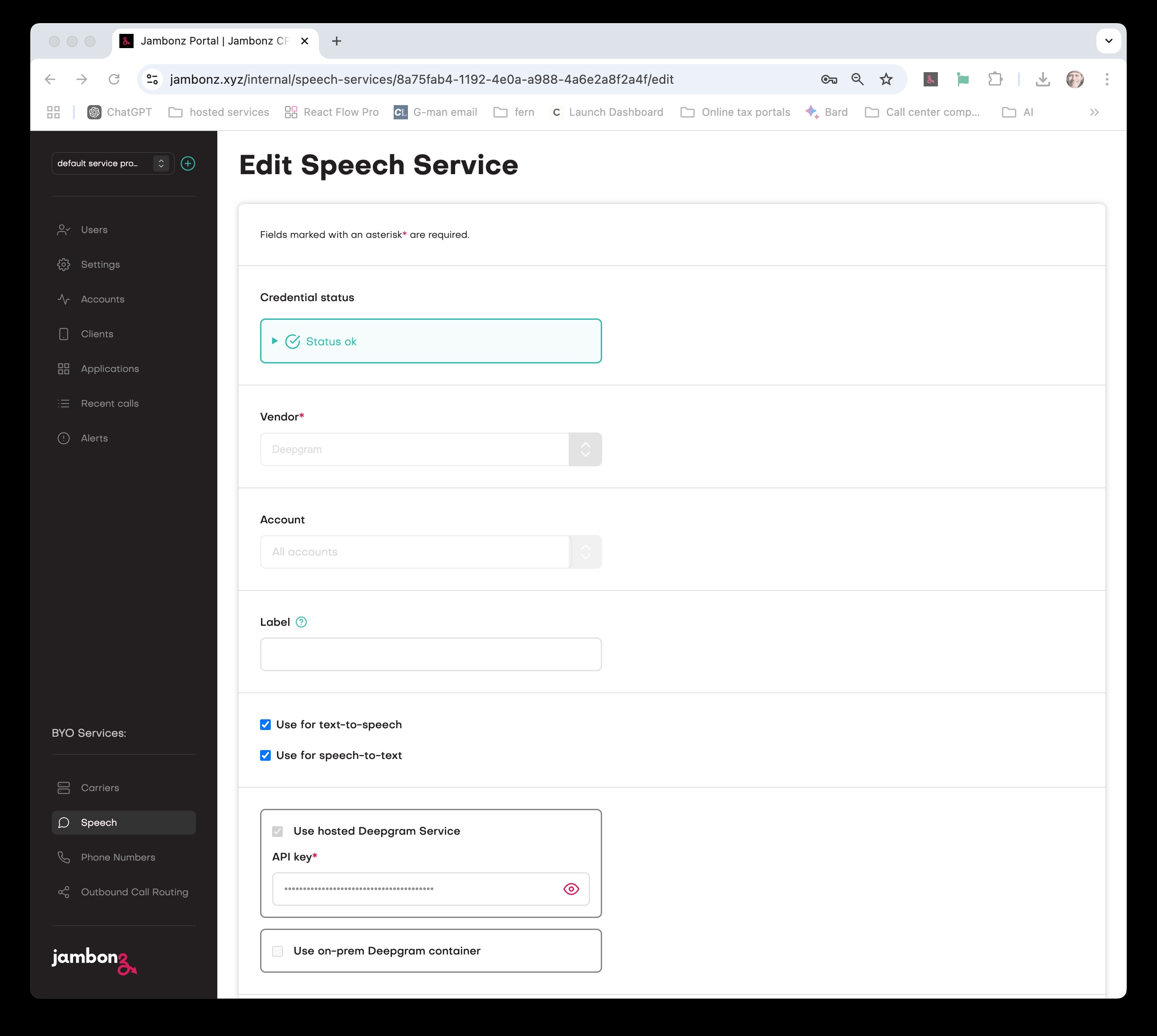Open Phone Numbers settings
This screenshot has width=1157, height=1036.
pos(117,857)
